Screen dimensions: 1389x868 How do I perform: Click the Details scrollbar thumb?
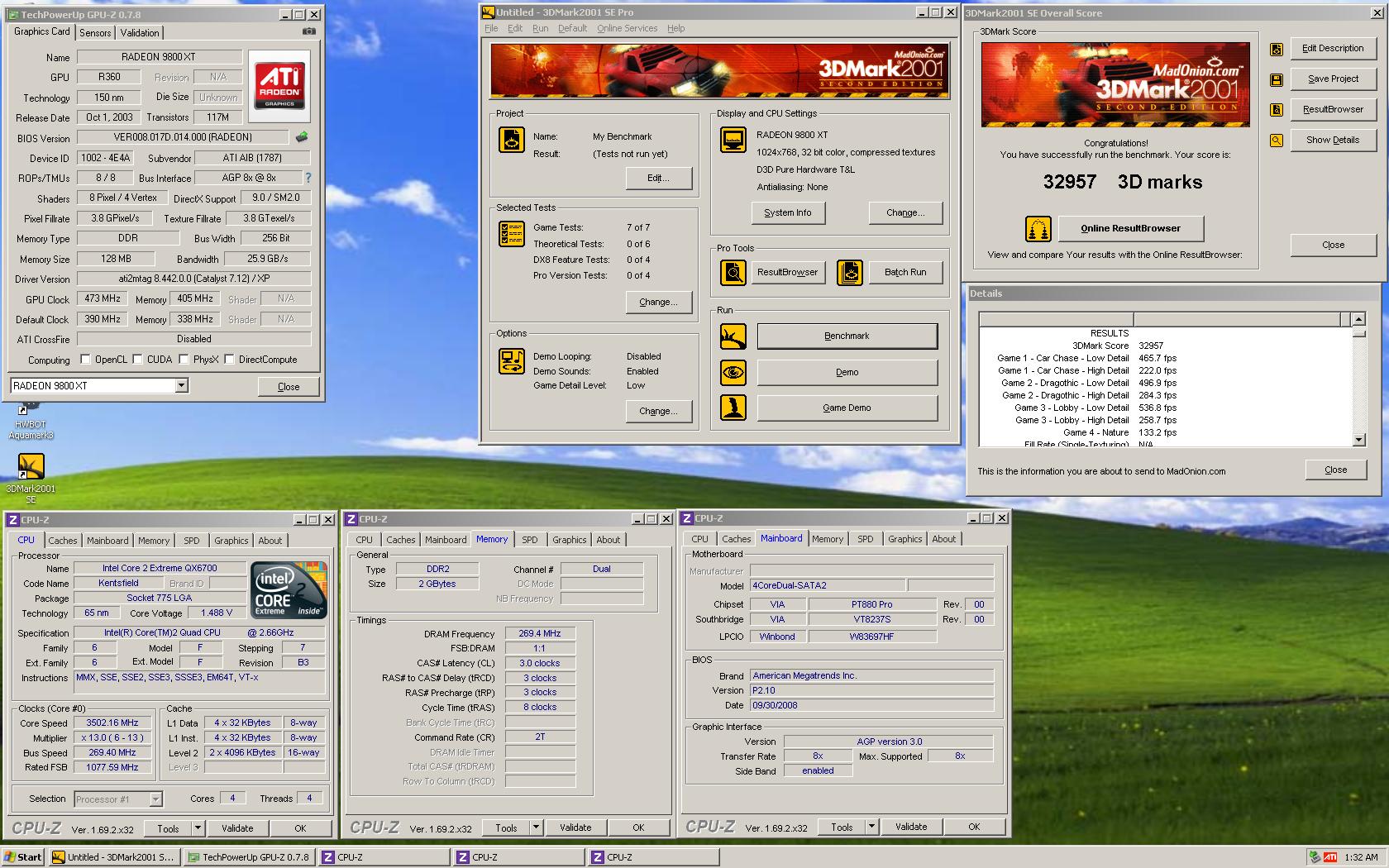1358,332
